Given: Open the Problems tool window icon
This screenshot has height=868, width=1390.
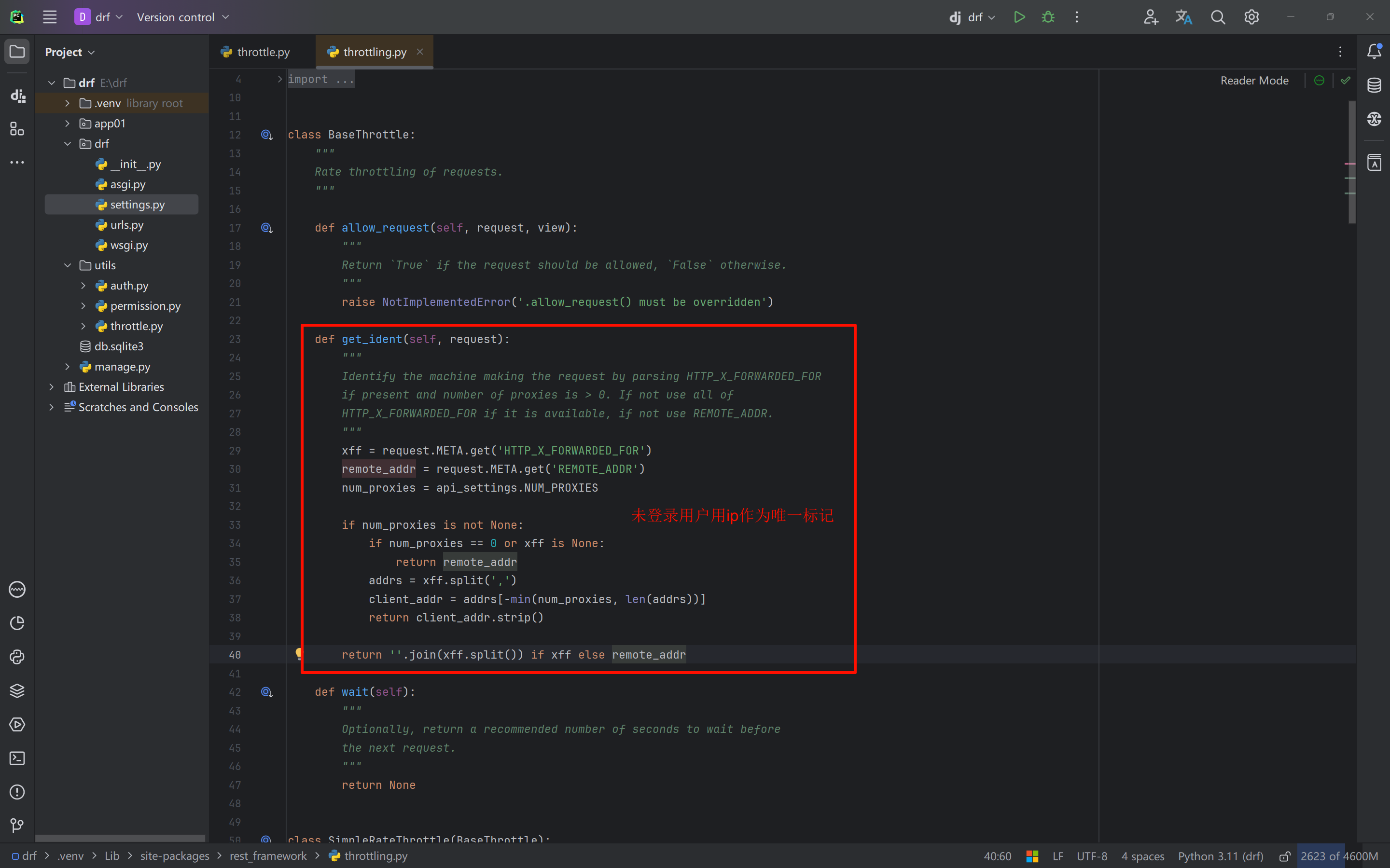Looking at the screenshot, I should click(17, 792).
